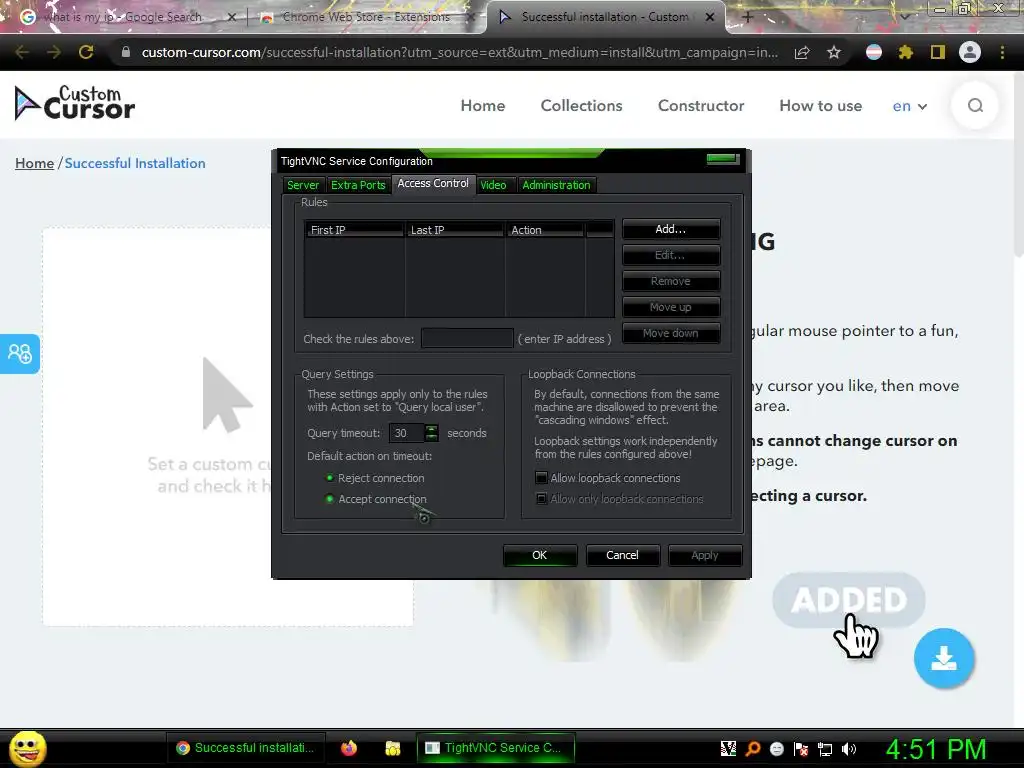The height and width of the screenshot is (768, 1024).
Task: Open the smiley-face Start button
Action: [x=27, y=748]
